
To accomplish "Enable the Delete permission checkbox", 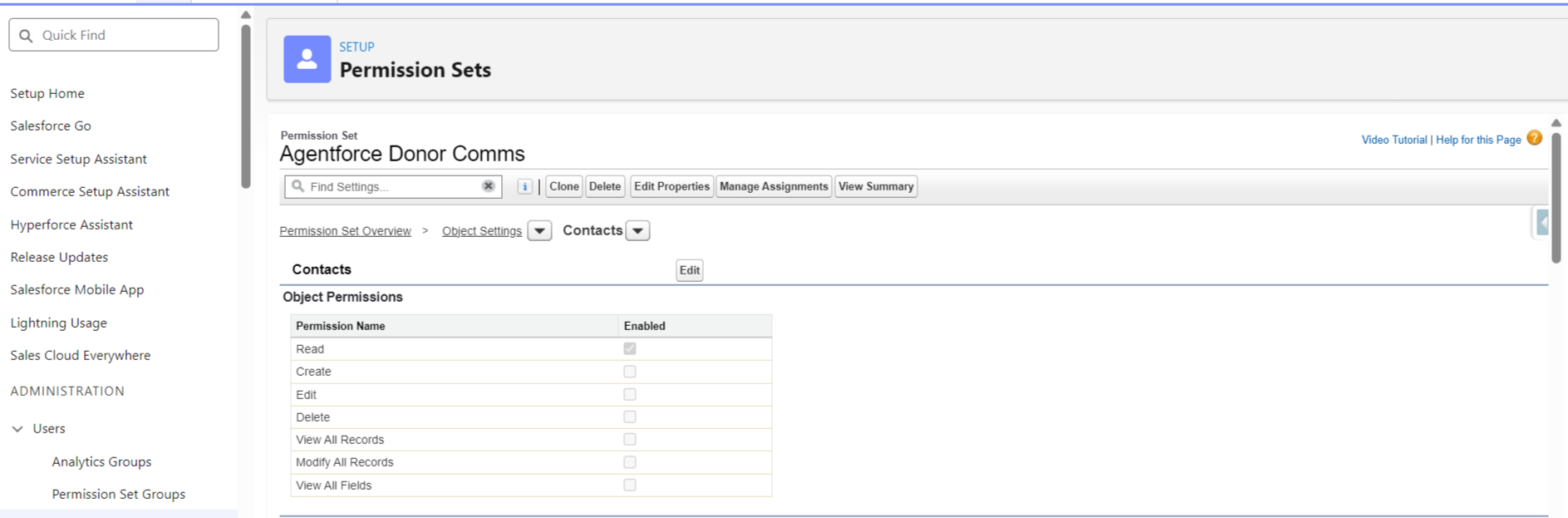I will (630, 417).
